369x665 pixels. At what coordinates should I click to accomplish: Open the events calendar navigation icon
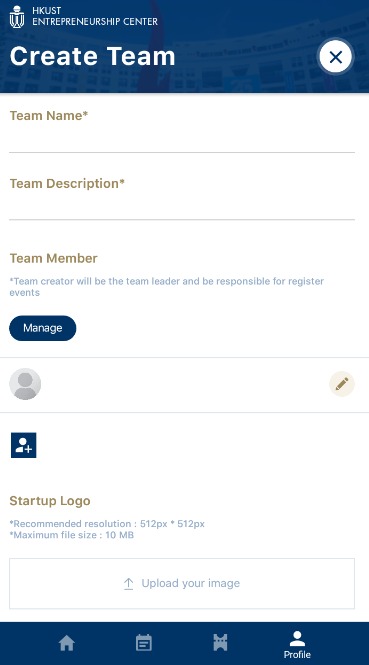144,643
